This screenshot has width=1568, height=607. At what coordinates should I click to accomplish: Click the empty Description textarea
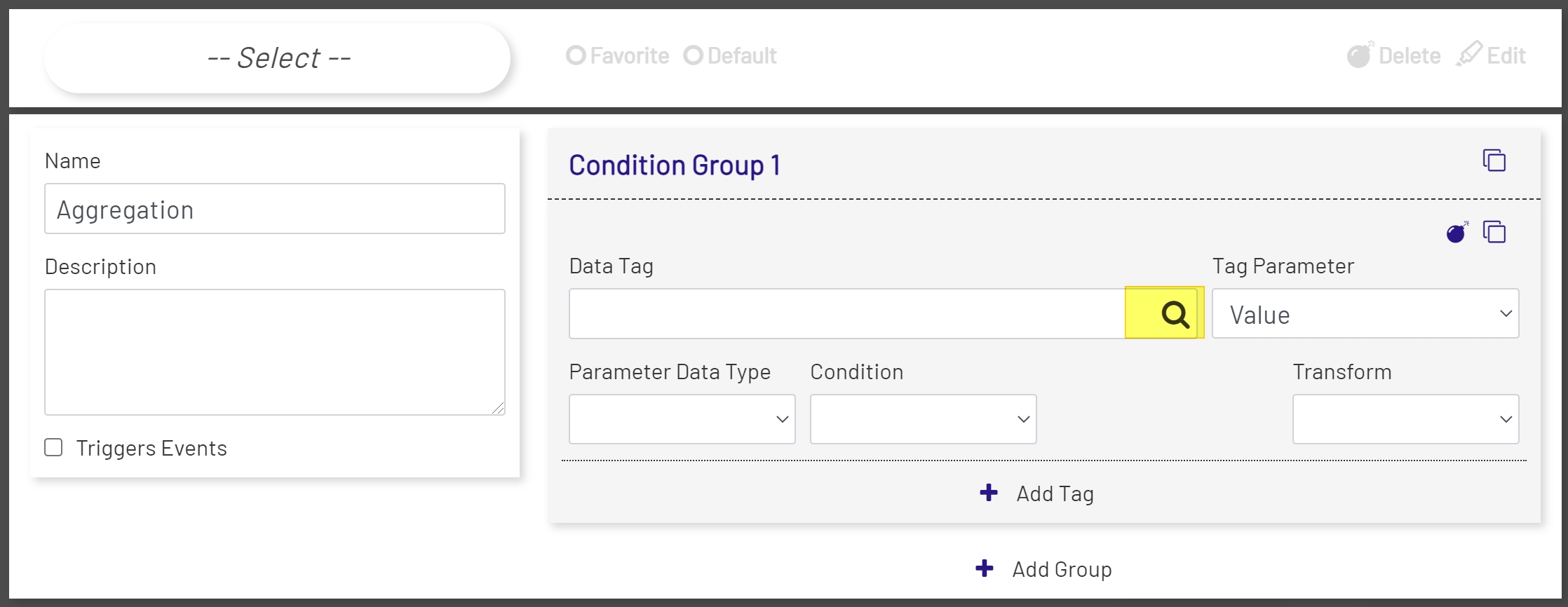274,350
